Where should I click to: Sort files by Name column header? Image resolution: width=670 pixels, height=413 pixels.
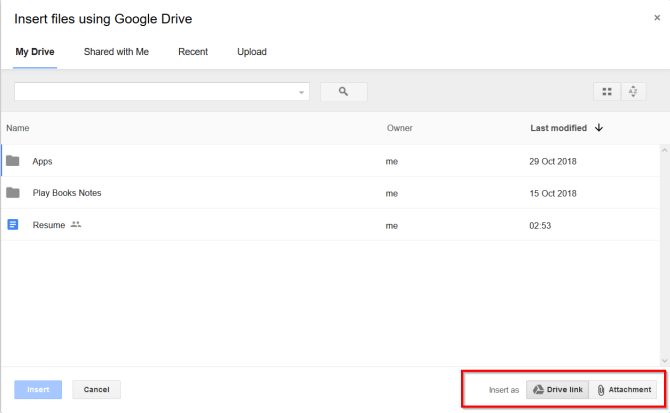click(18, 128)
